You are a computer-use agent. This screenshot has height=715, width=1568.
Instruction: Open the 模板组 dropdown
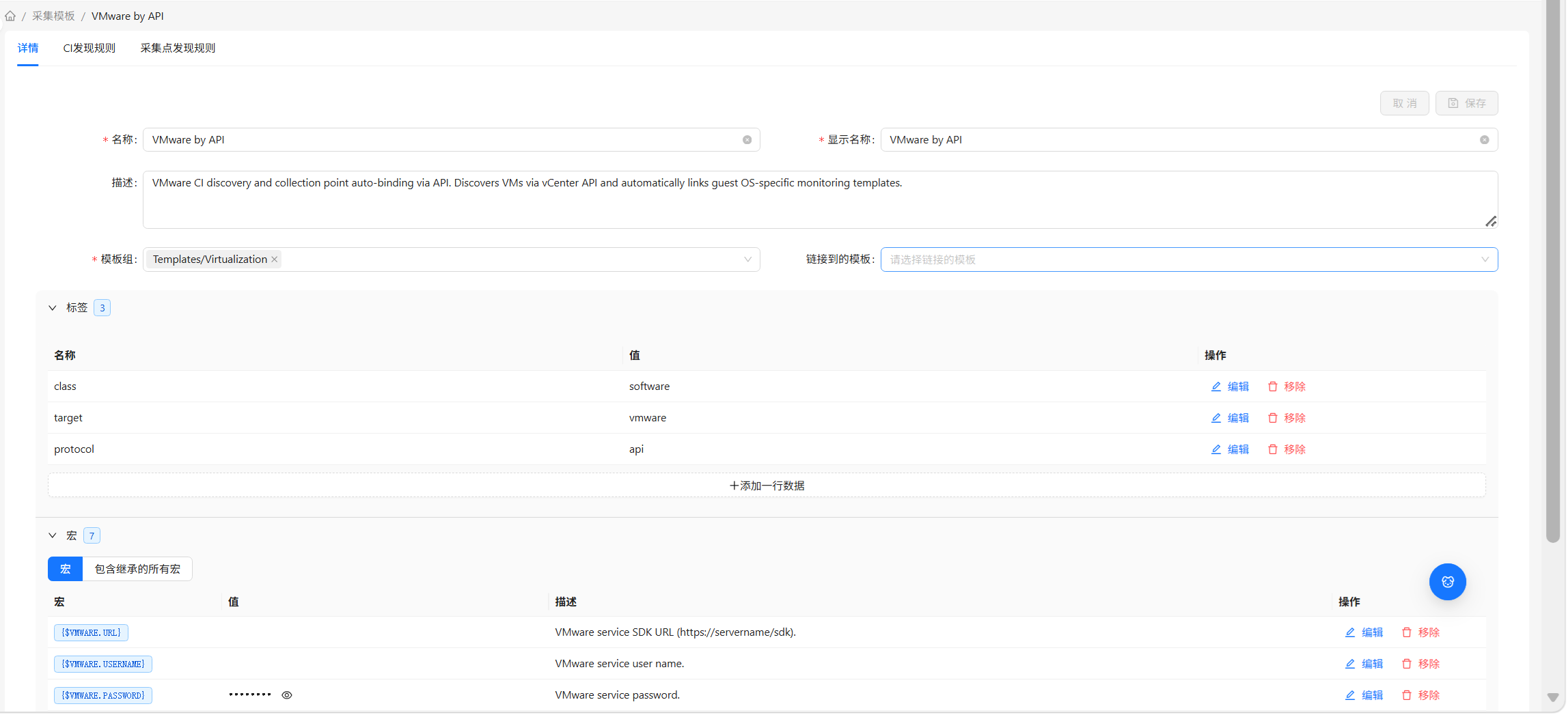pos(451,260)
